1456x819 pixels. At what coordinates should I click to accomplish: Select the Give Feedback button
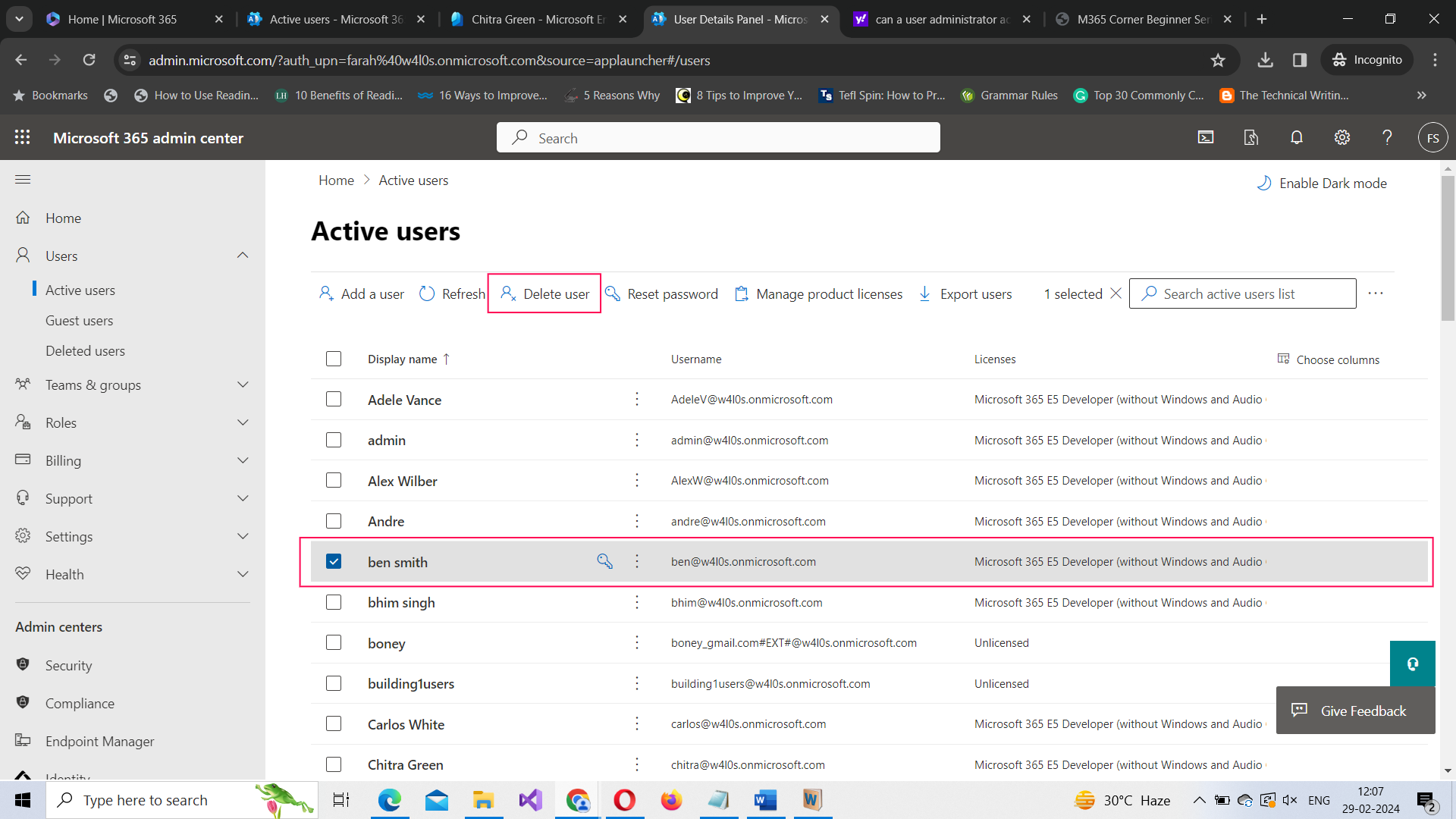1355,711
